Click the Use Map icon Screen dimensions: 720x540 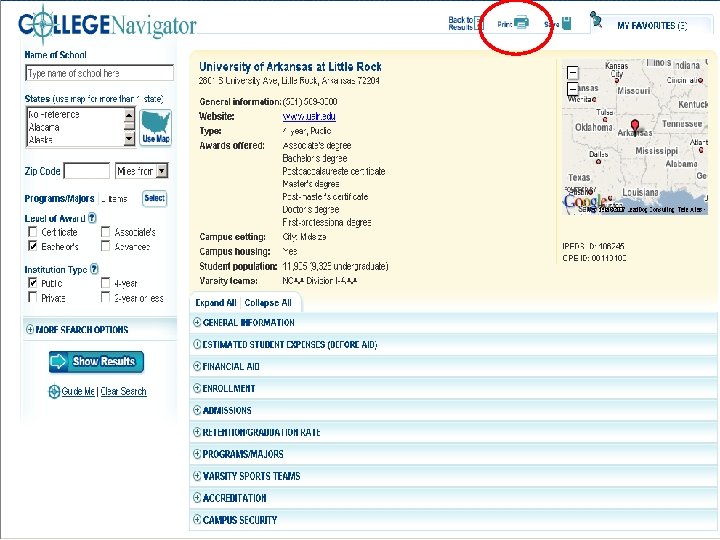pyautogui.click(x=156, y=127)
